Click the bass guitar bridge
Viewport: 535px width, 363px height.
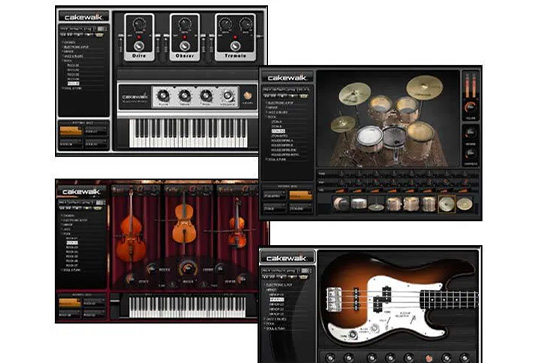tap(334, 299)
